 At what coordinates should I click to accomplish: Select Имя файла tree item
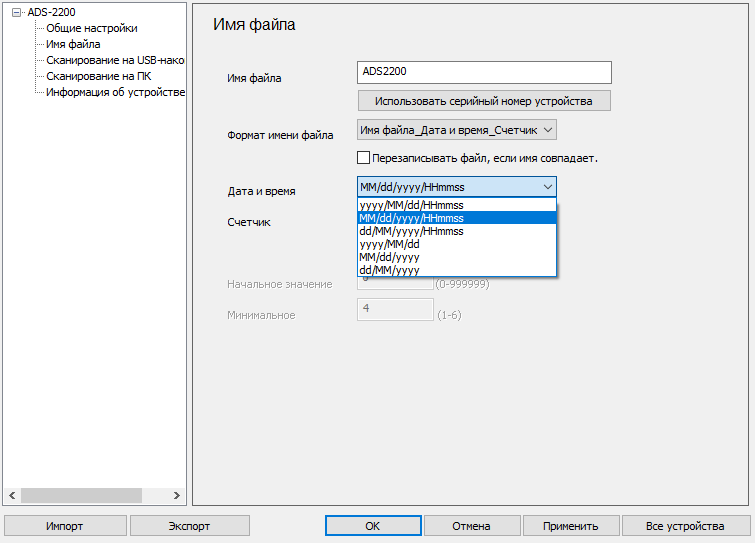(73, 44)
